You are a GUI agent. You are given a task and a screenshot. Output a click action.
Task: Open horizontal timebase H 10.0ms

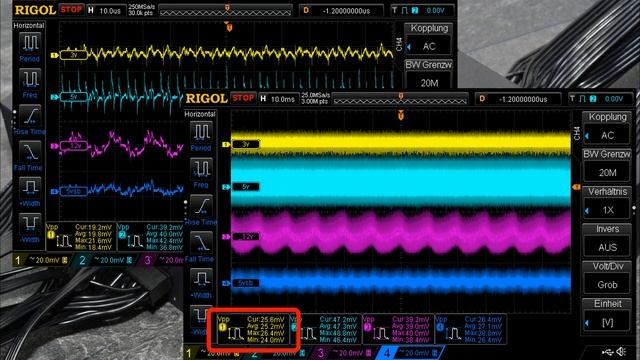pos(278,99)
